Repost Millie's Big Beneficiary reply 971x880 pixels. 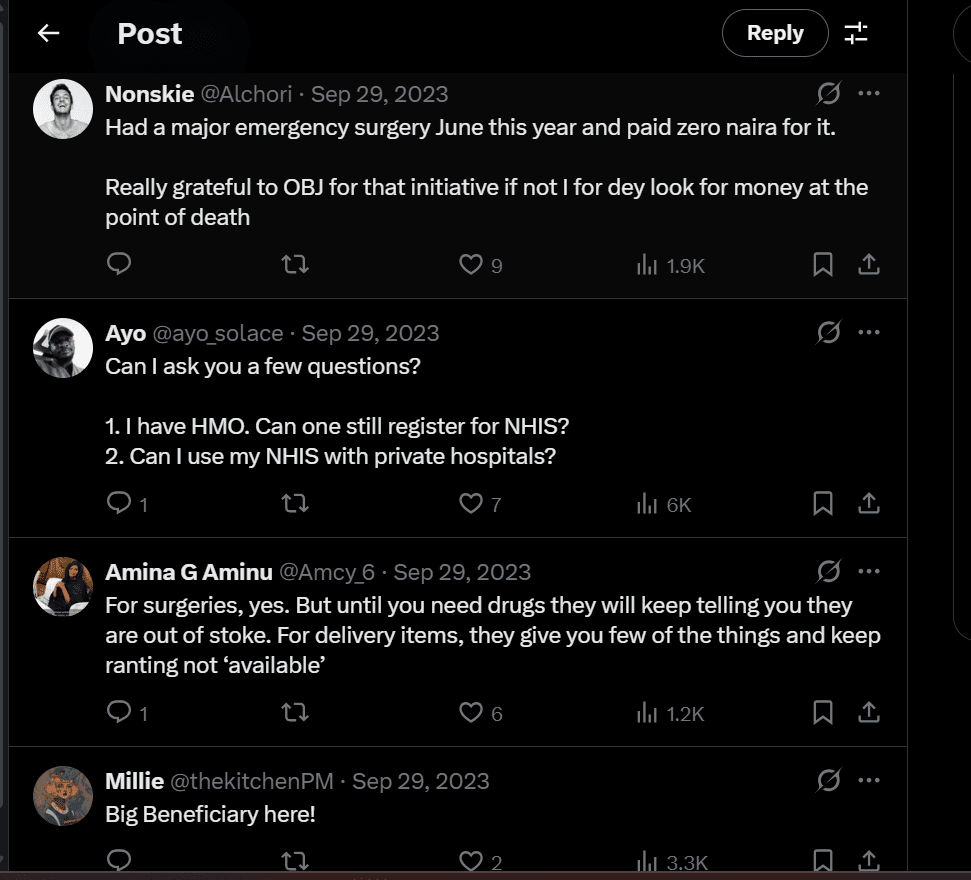click(295, 861)
